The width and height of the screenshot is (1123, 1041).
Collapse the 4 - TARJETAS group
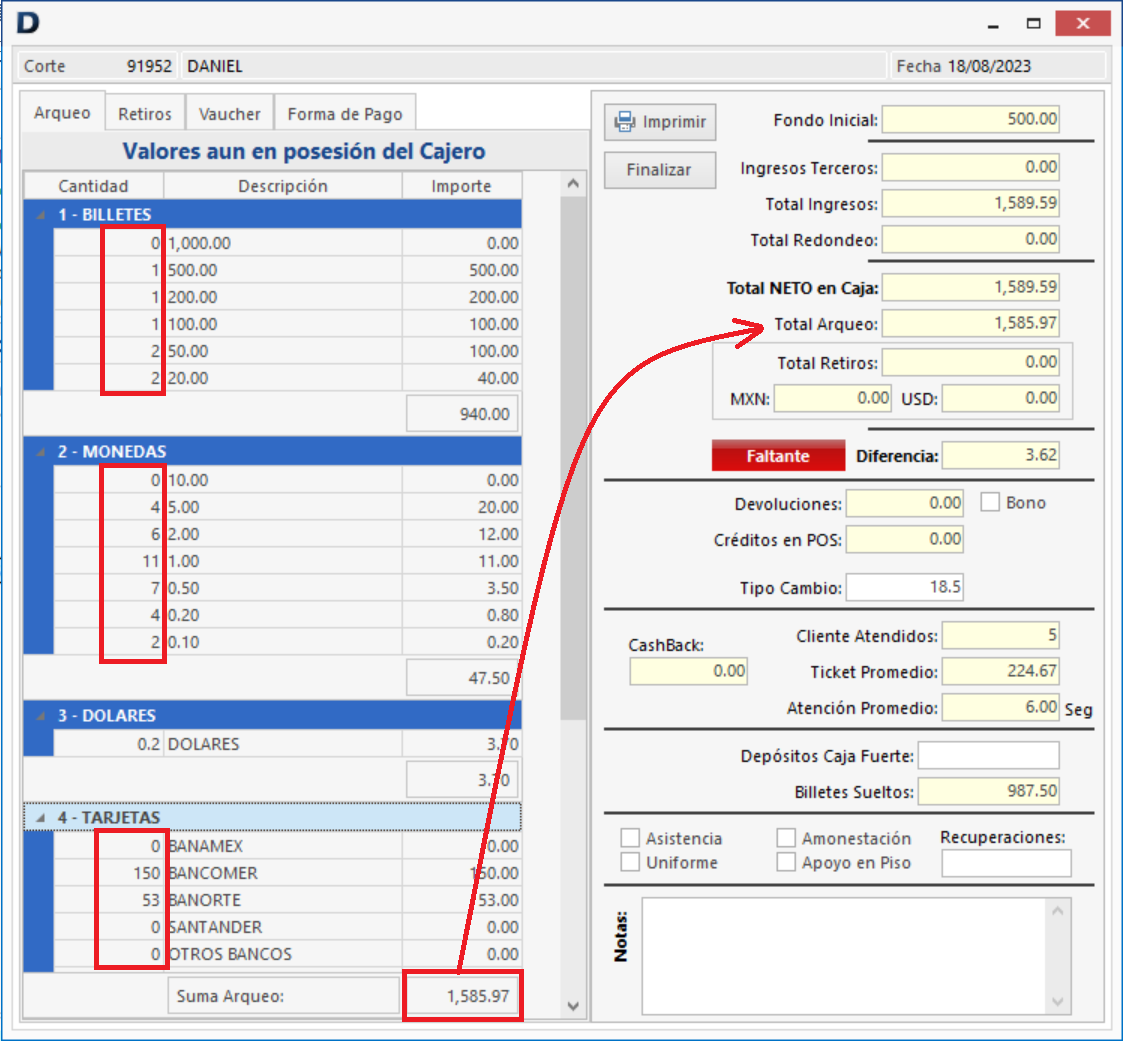pos(40,818)
